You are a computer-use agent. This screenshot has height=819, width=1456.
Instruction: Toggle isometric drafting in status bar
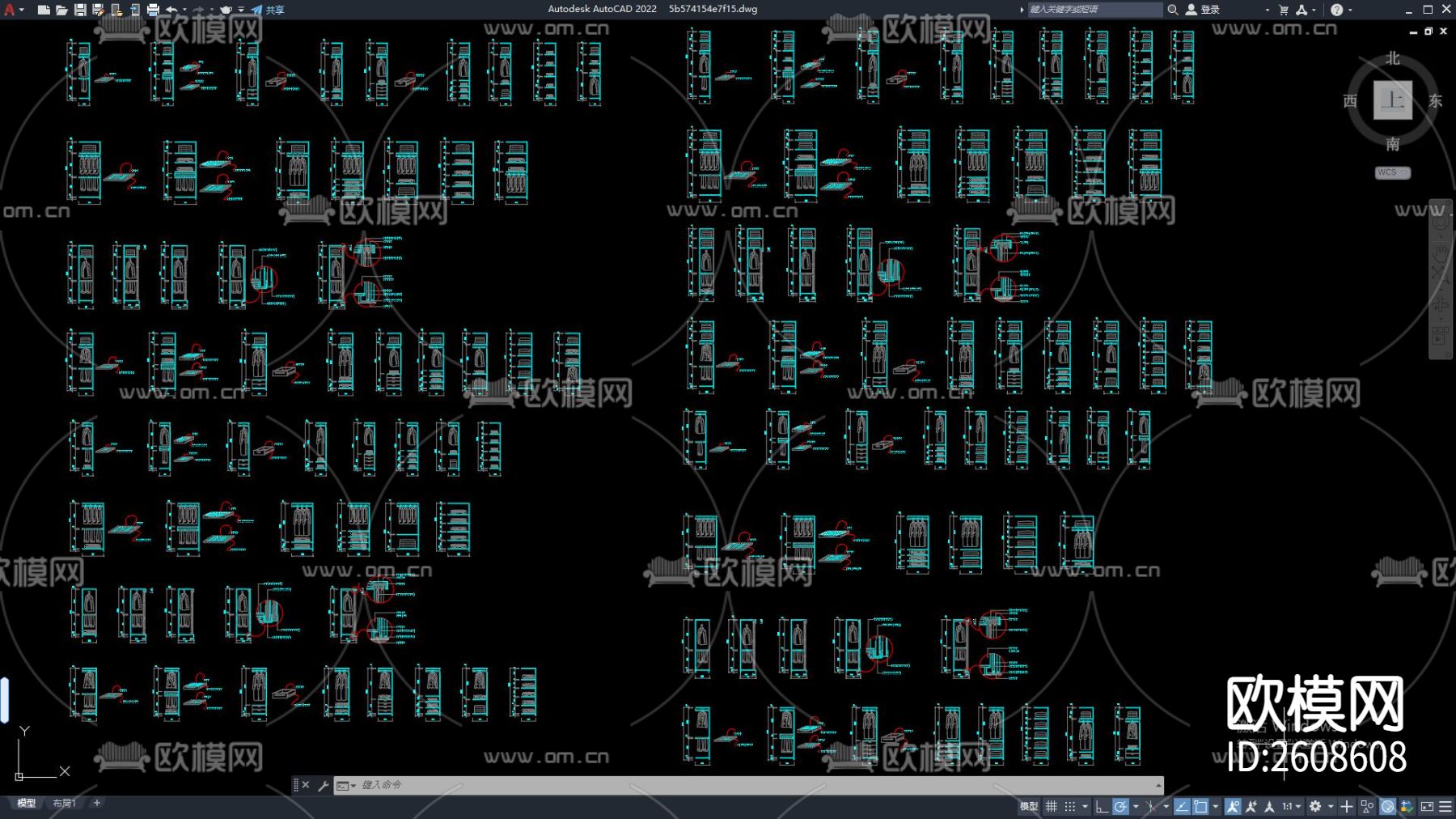click(1151, 806)
